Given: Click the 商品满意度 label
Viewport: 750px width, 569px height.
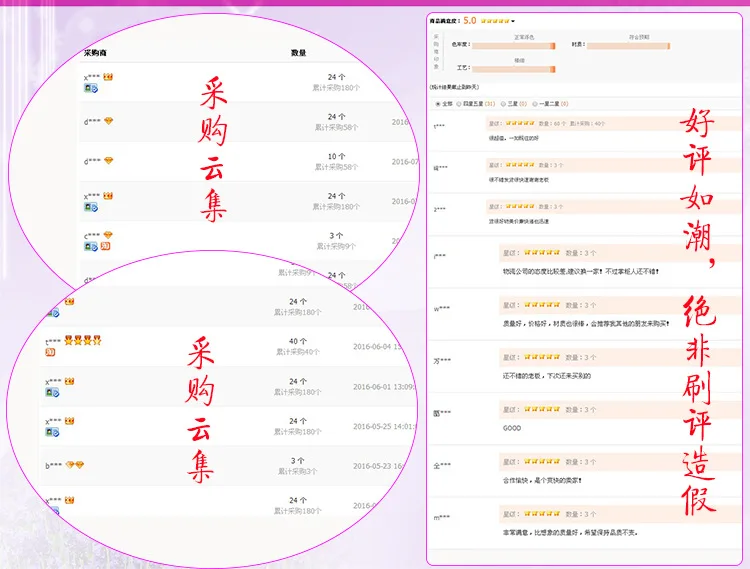Looking at the screenshot, I should [x=444, y=21].
